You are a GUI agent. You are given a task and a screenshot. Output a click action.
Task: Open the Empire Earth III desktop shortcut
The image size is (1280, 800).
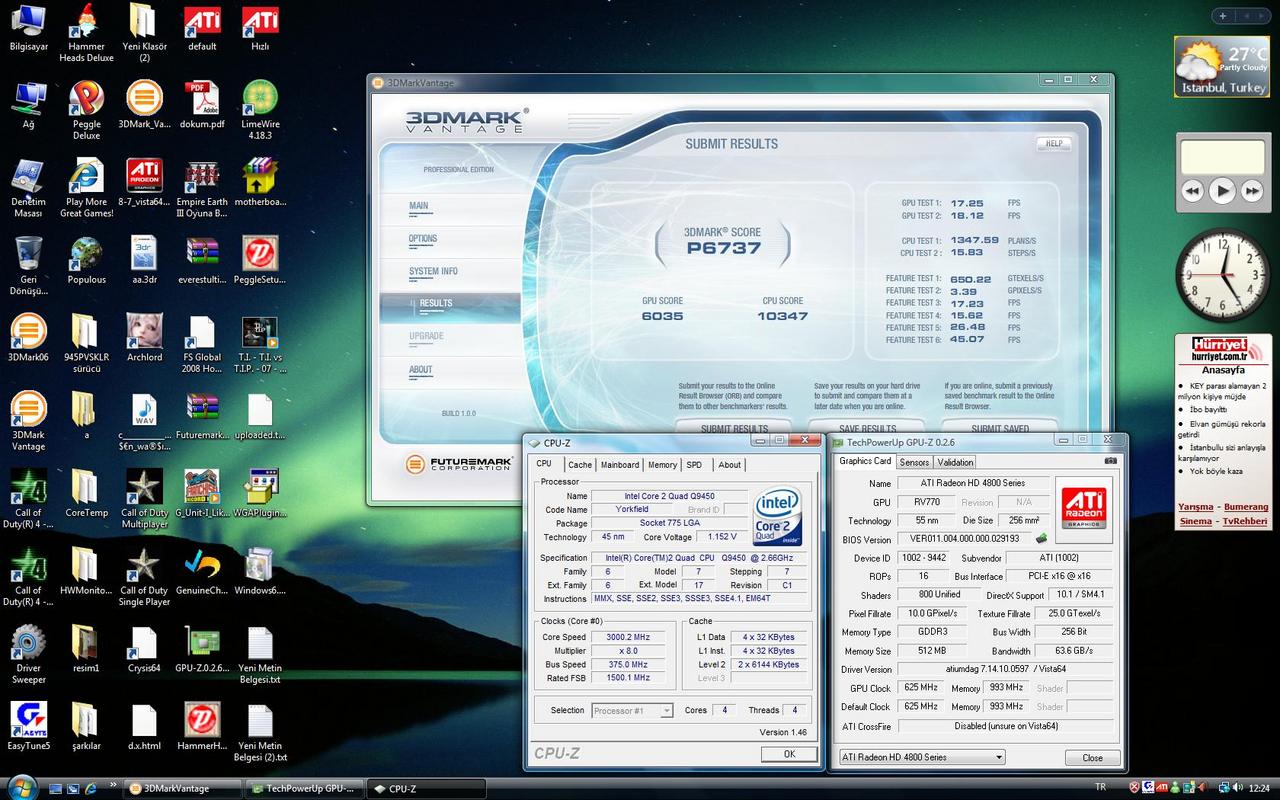click(x=202, y=188)
